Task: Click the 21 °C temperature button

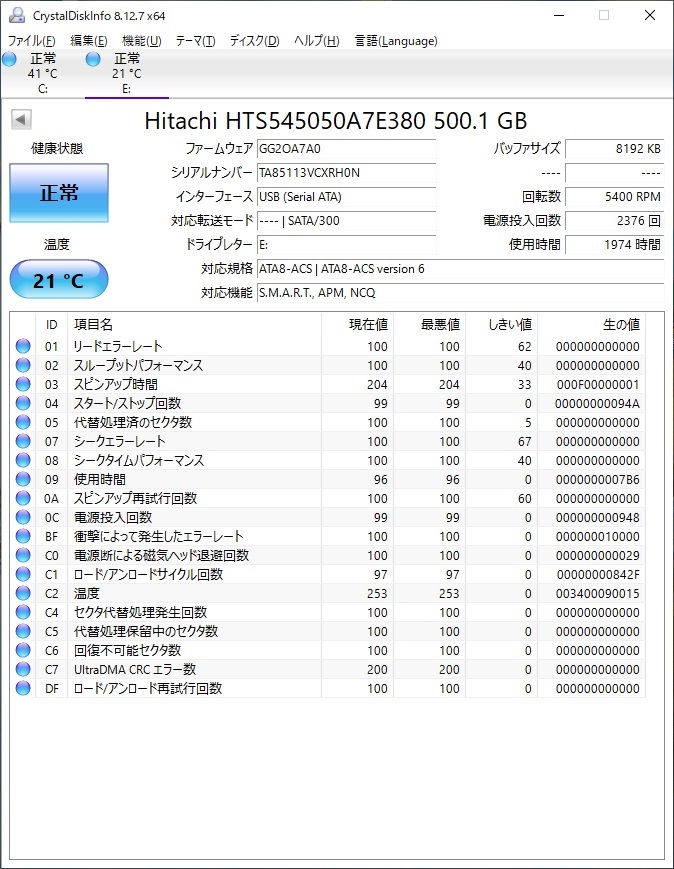Action: click(59, 279)
